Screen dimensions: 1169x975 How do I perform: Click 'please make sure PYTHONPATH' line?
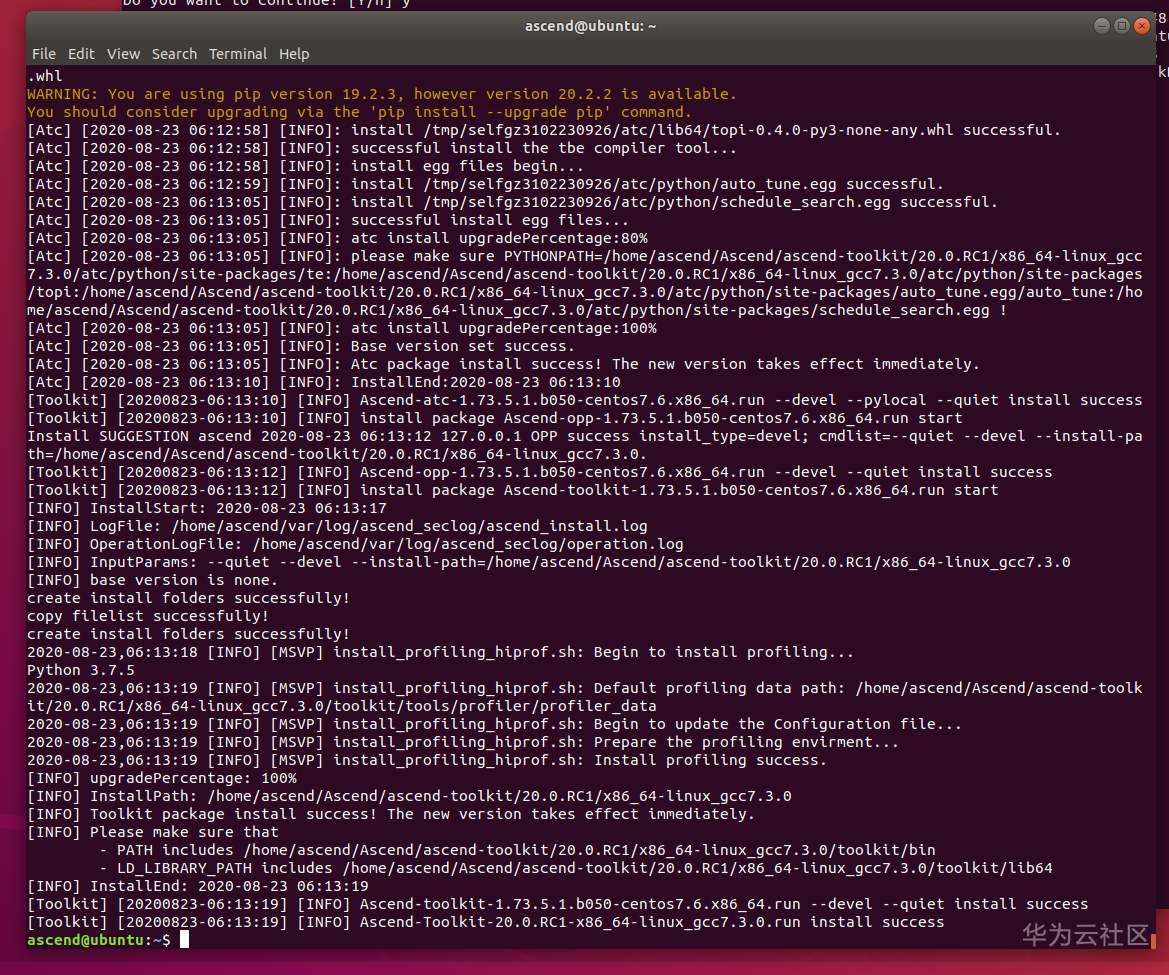pos(584,283)
